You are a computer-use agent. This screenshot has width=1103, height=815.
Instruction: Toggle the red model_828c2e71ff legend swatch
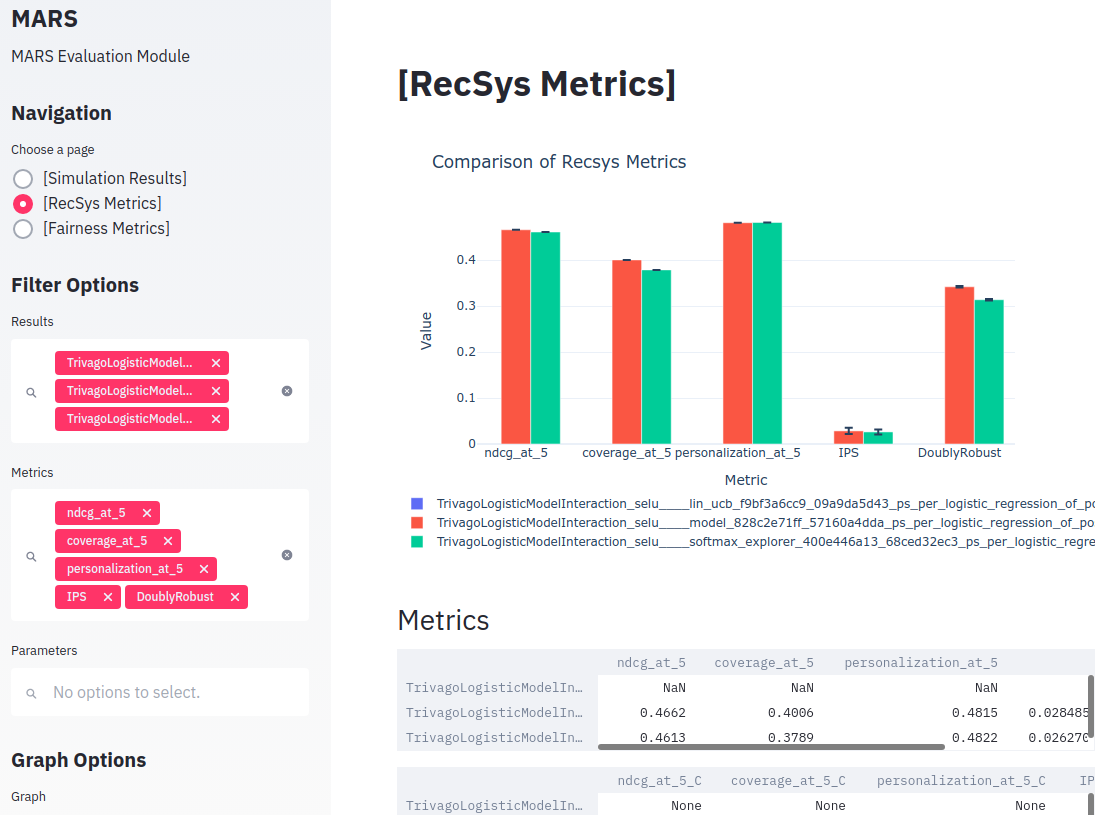click(417, 522)
